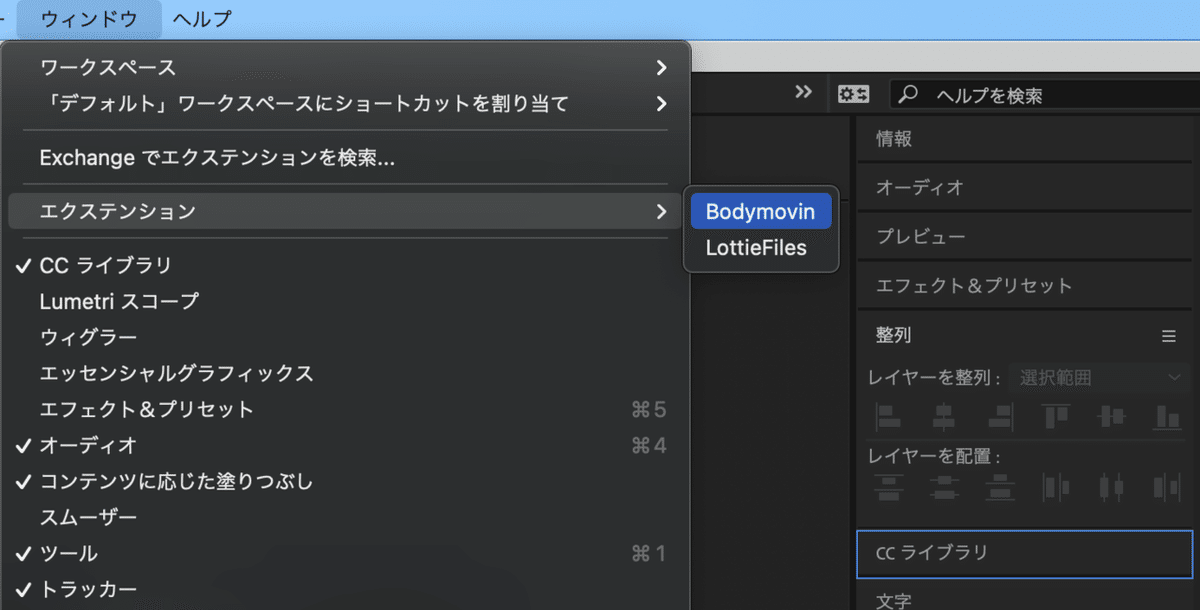Distribute layers by vertical centers icon
Image resolution: width=1200 pixels, height=610 pixels.
[943, 487]
